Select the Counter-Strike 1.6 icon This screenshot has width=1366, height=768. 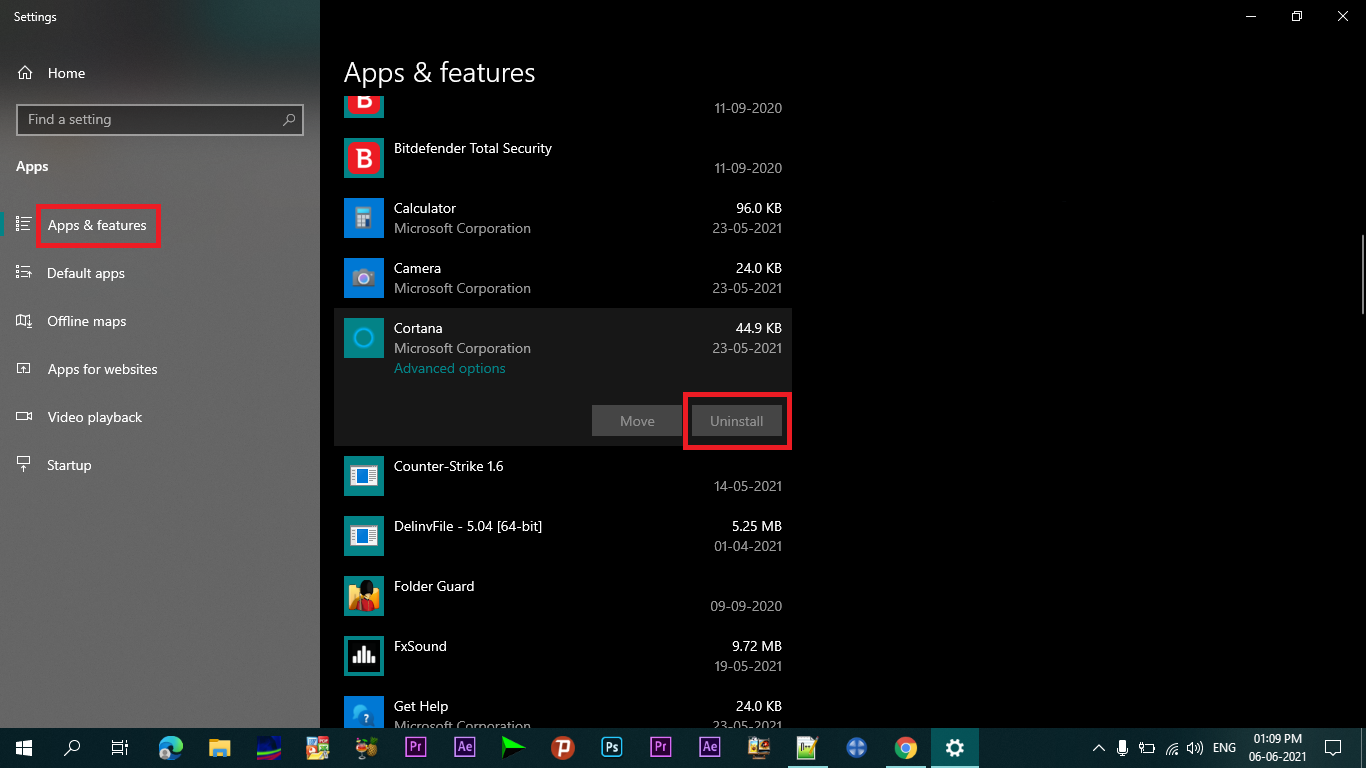[364, 476]
